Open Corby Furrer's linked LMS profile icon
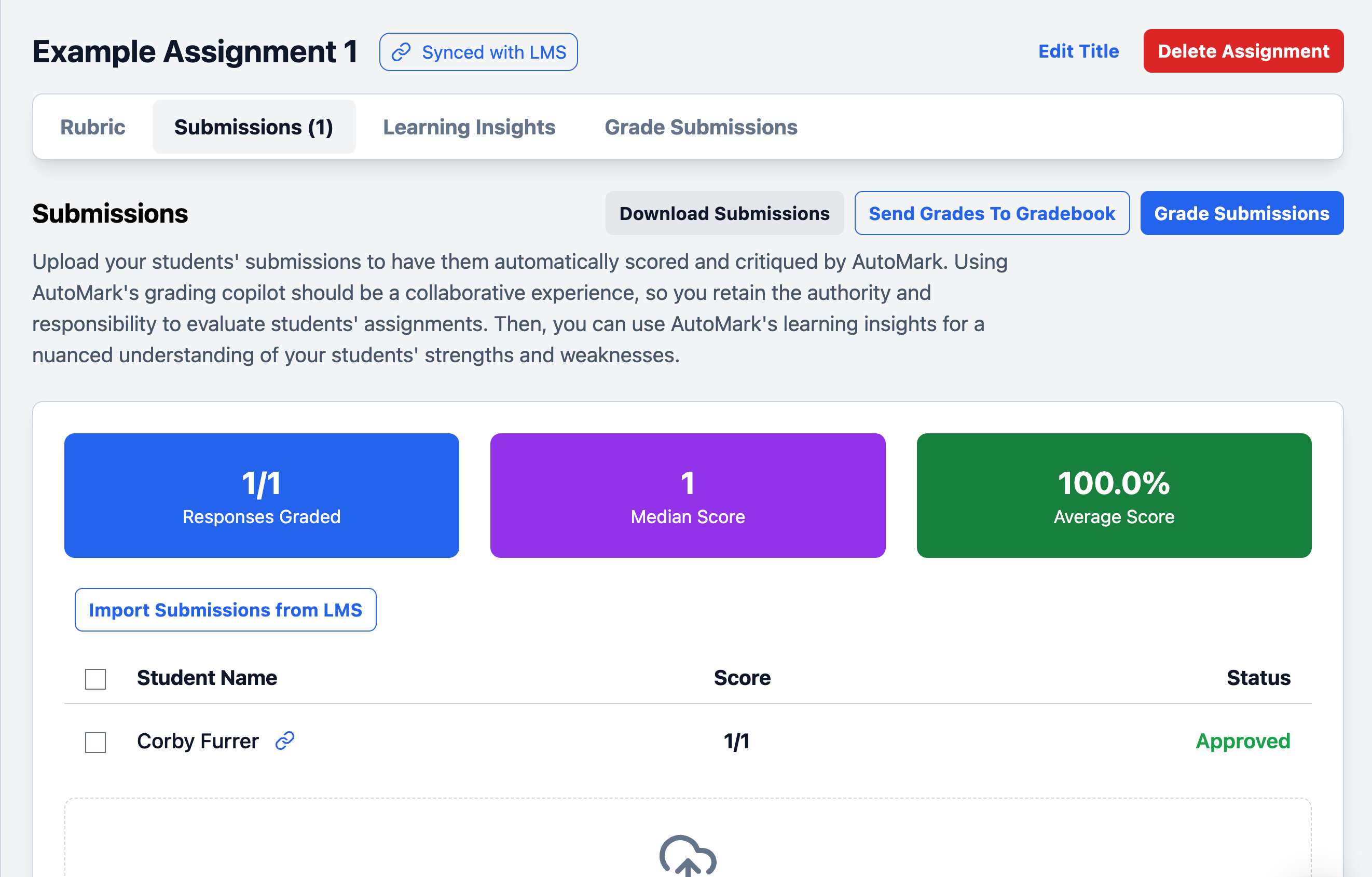Image resolution: width=1372 pixels, height=877 pixels. pyautogui.click(x=284, y=740)
